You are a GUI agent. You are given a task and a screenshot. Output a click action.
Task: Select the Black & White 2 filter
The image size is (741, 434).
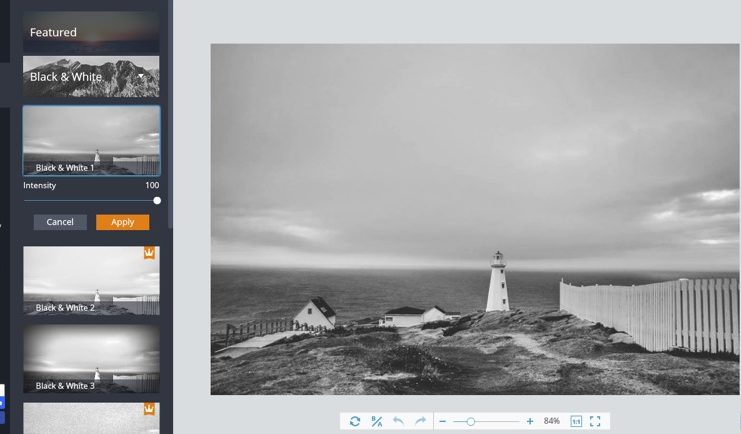coord(91,281)
